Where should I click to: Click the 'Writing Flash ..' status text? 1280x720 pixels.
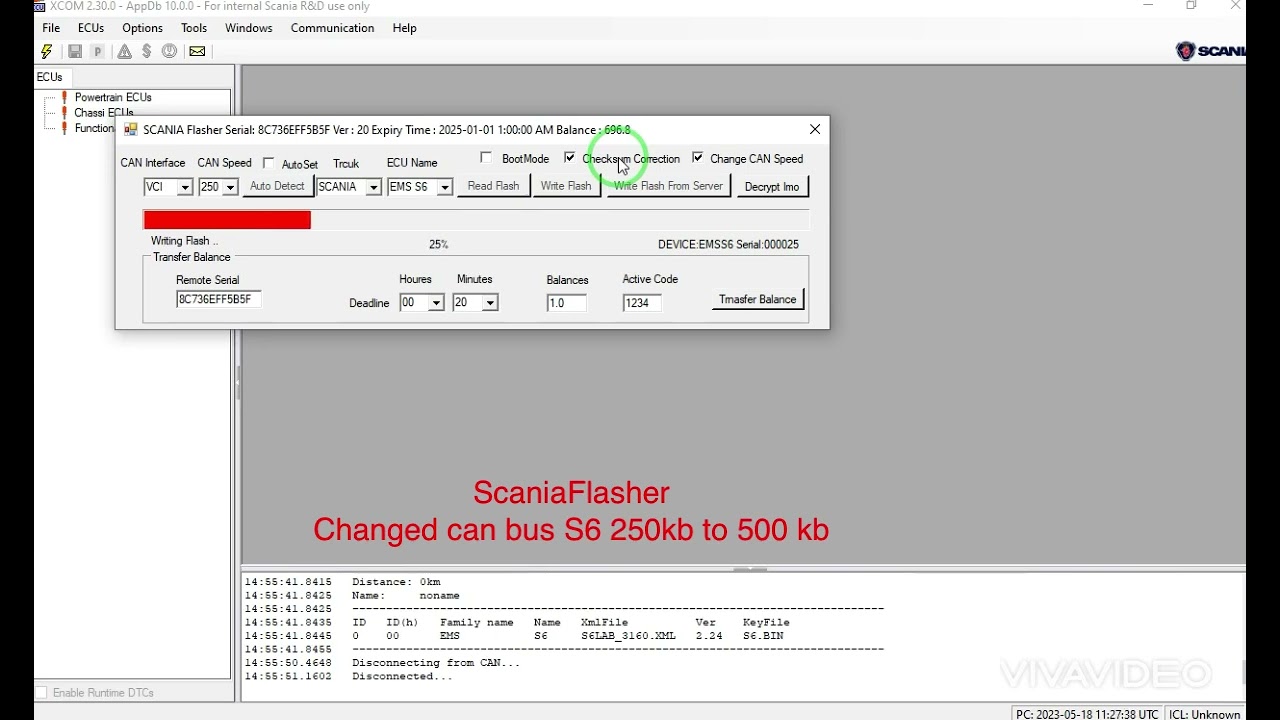(x=184, y=241)
